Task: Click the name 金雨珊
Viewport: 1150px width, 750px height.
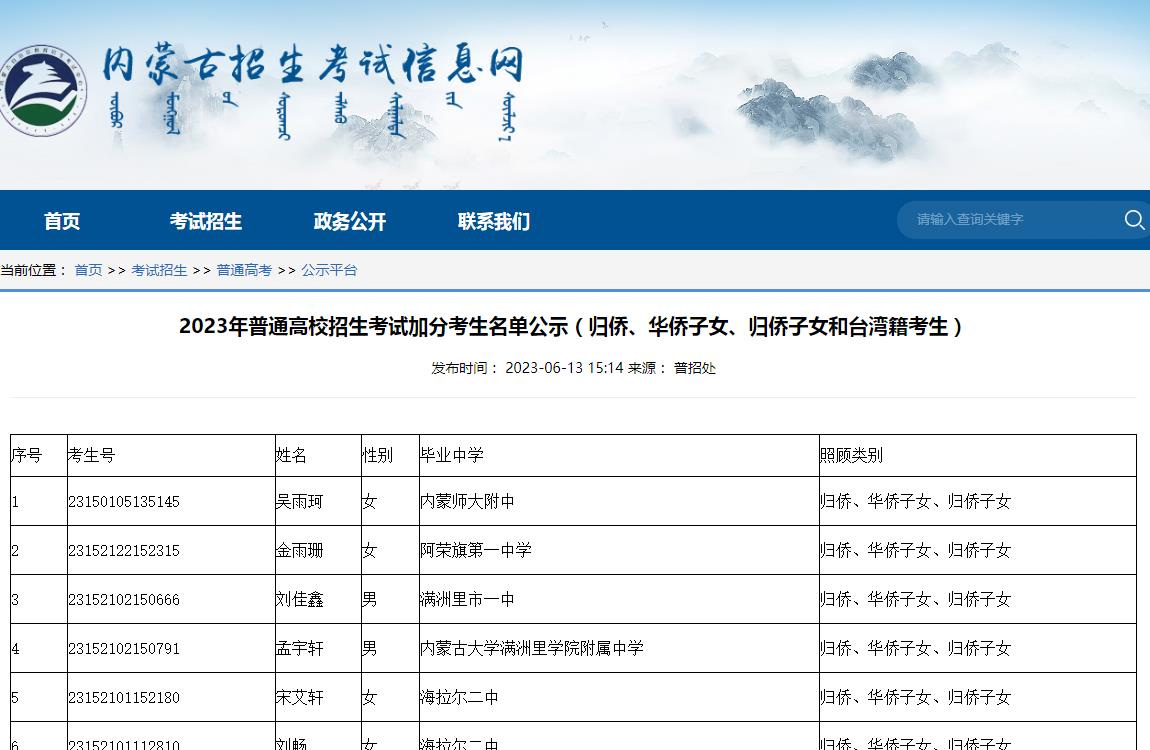Action: click(x=299, y=551)
